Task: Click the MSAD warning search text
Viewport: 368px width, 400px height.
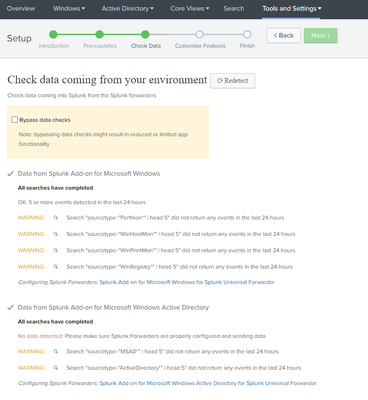Action: click(x=172, y=351)
